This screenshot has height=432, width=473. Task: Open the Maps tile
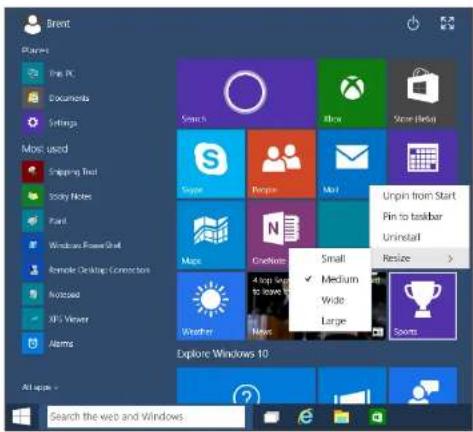click(211, 235)
